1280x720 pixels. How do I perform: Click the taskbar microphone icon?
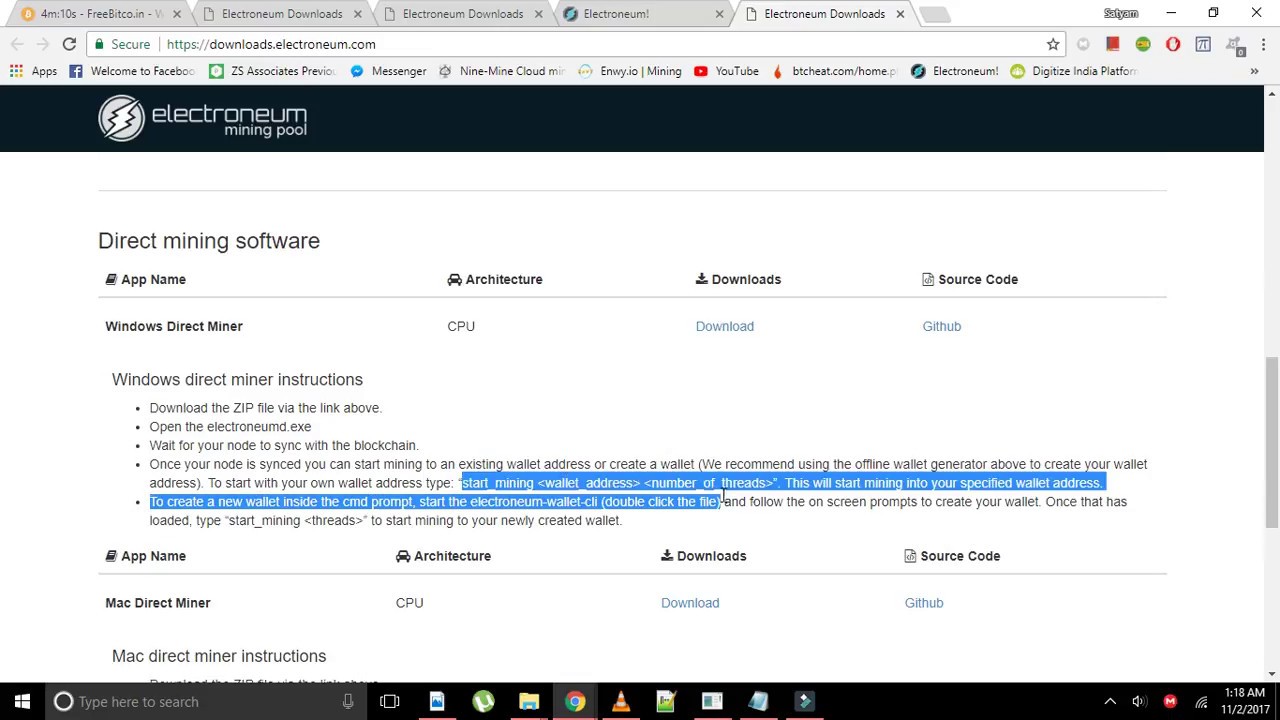(x=348, y=701)
